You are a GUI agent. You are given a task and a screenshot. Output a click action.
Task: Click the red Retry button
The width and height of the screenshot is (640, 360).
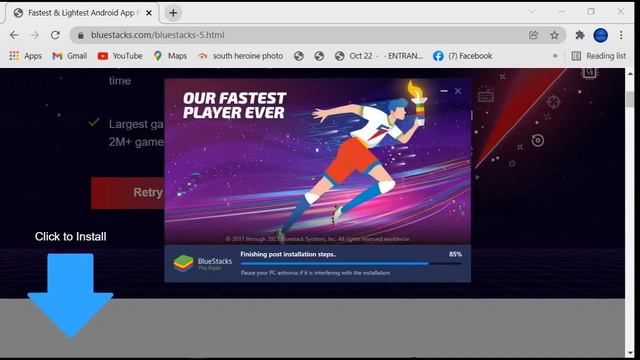[x=128, y=193]
